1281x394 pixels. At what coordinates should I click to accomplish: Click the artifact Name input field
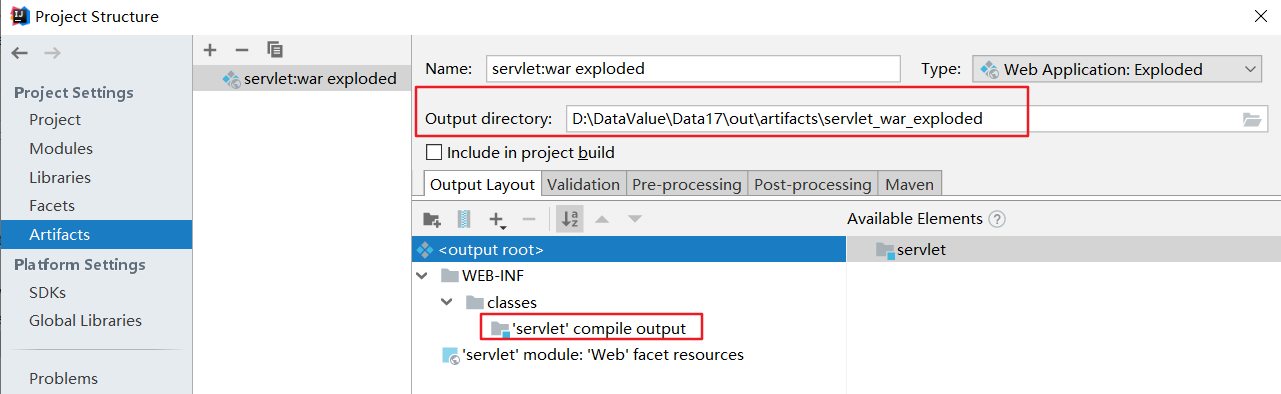click(693, 69)
